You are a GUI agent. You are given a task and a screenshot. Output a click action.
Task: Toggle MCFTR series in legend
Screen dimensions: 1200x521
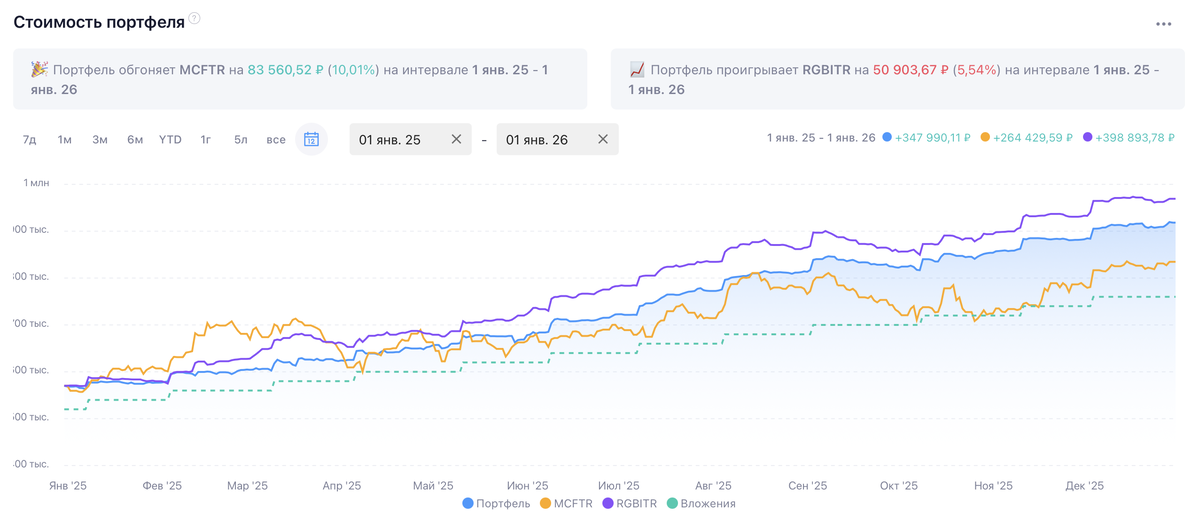coord(566,503)
